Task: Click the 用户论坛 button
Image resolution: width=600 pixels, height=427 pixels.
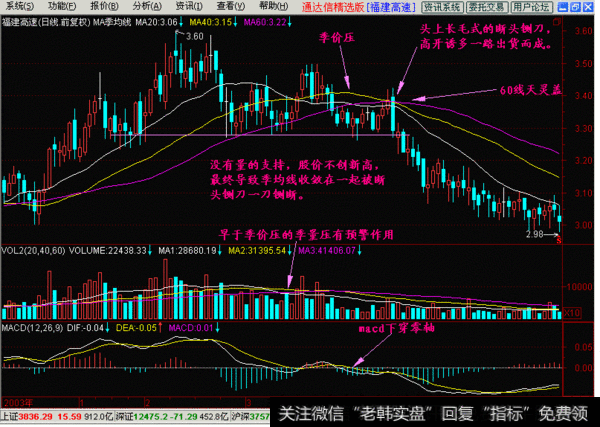Action: point(531,7)
